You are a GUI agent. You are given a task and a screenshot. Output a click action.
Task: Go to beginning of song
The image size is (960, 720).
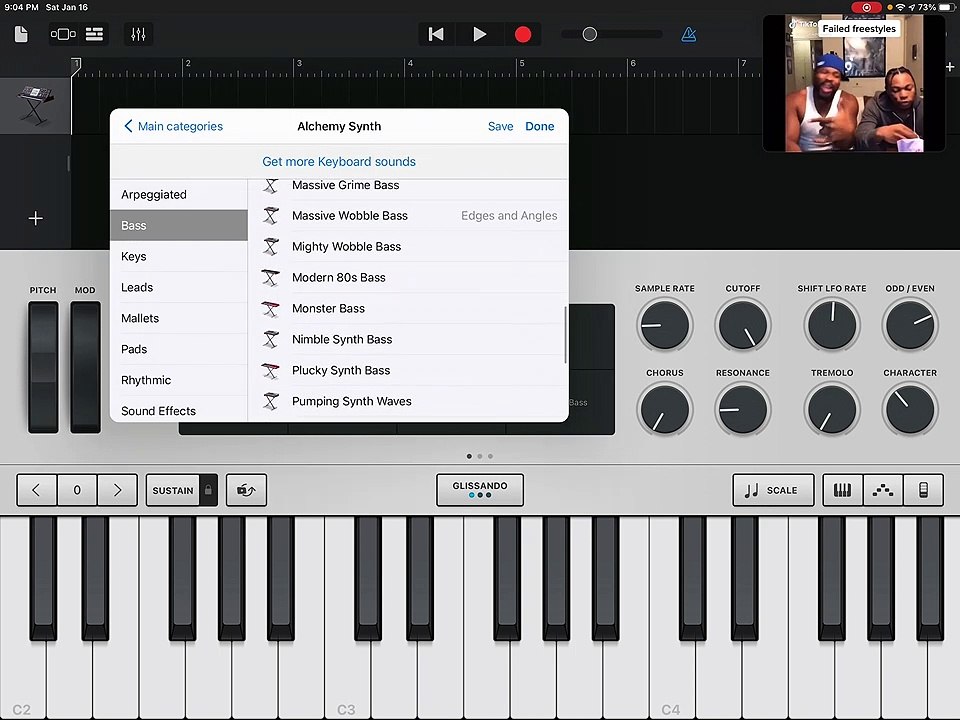click(436, 34)
